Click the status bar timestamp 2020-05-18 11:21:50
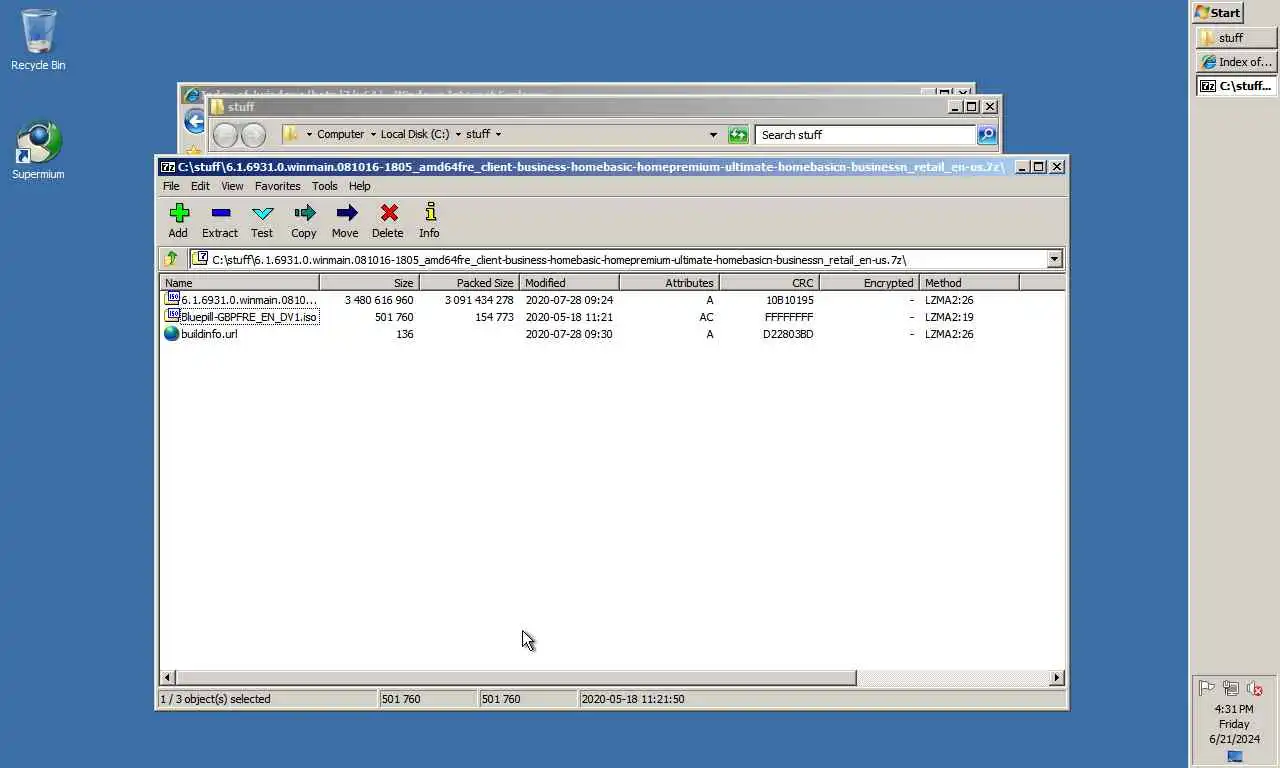The height and width of the screenshot is (768, 1280). pyautogui.click(x=633, y=699)
